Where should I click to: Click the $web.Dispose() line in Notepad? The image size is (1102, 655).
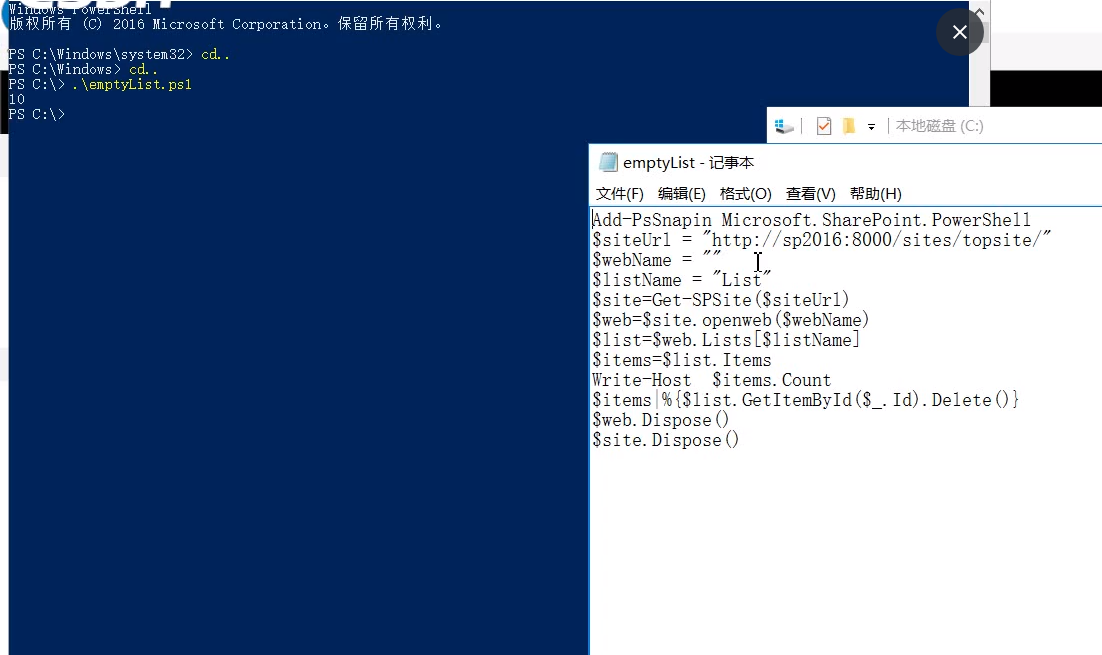(x=661, y=420)
